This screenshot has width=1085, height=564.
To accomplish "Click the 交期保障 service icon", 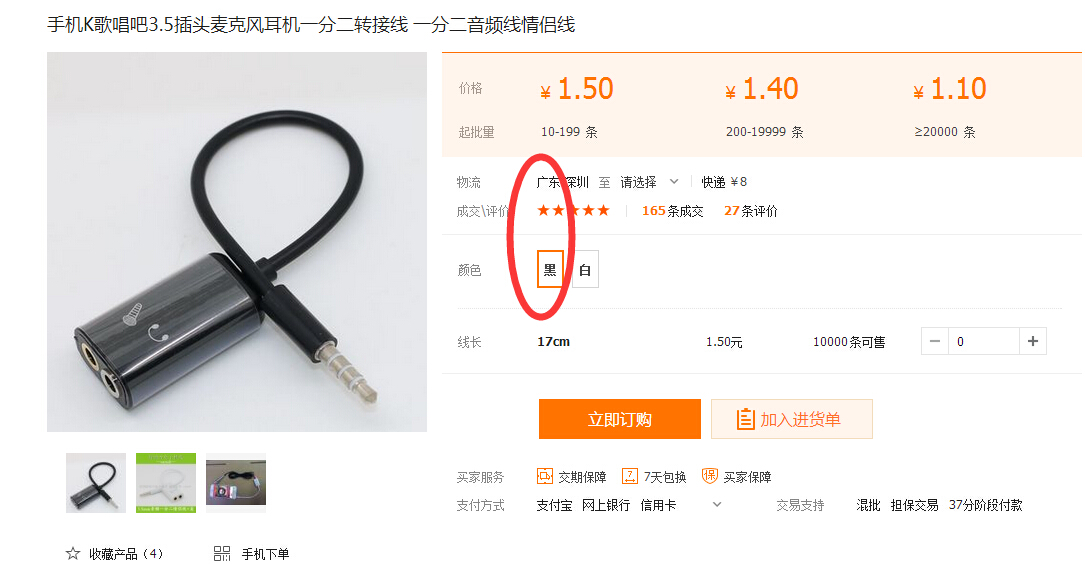I will [545, 476].
